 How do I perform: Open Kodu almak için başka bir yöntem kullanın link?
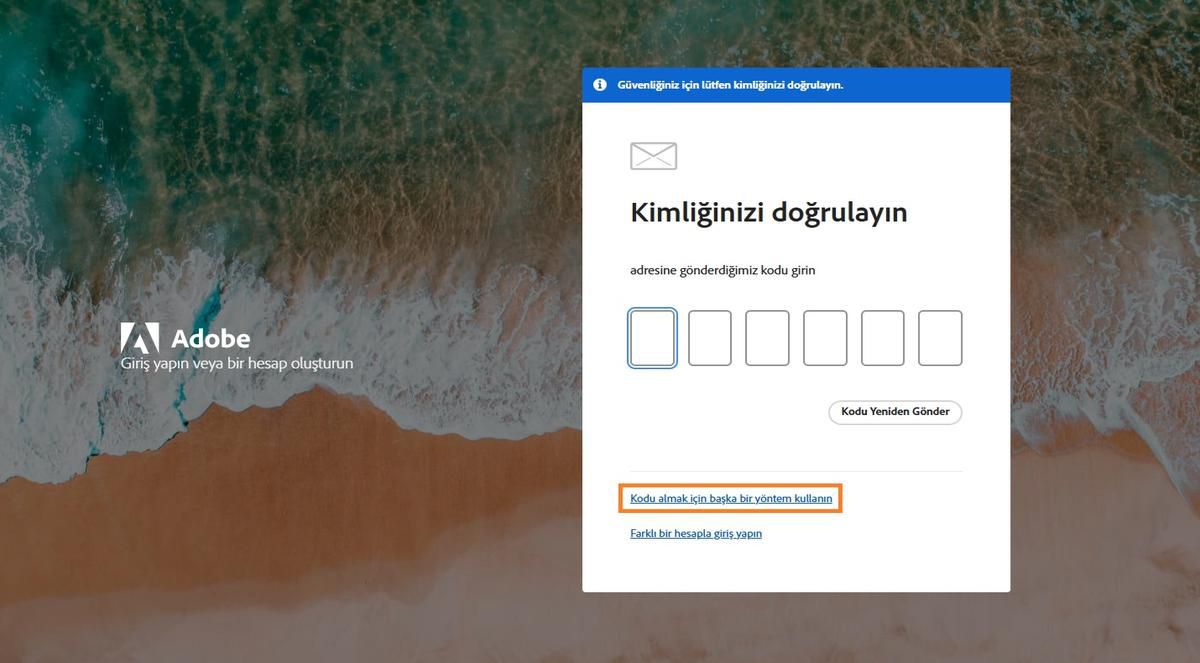[x=731, y=497]
